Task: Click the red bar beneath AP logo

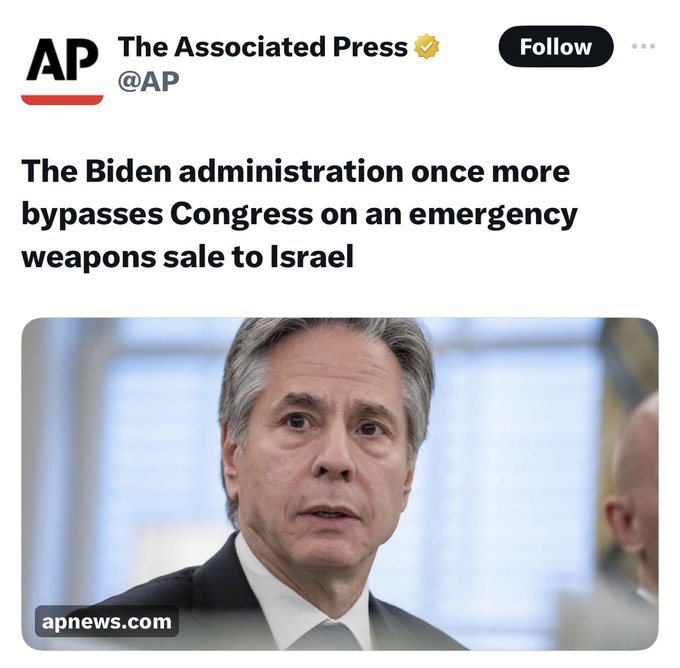Action: tap(62, 100)
